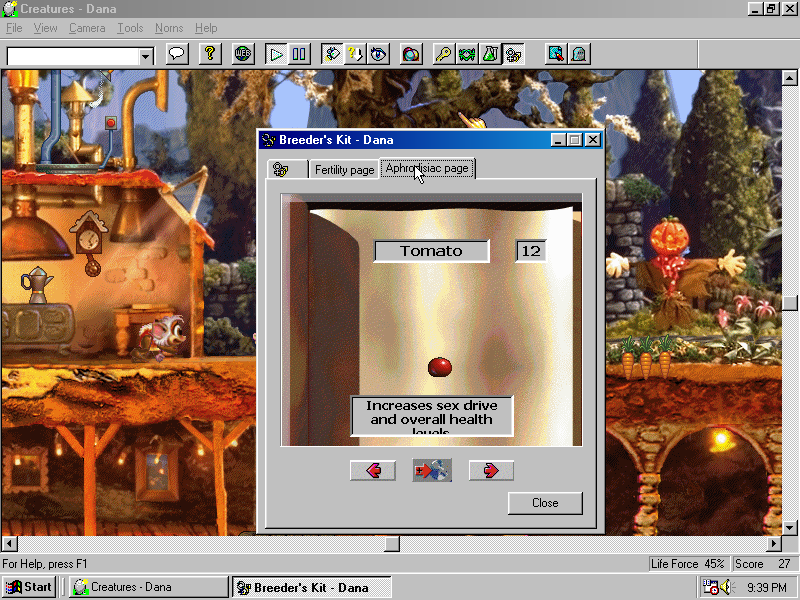Click the quantity value 12
This screenshot has width=800, height=600.
coord(531,251)
